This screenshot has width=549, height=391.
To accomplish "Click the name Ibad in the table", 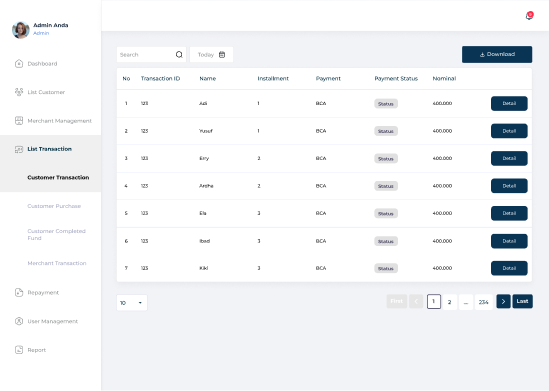I will tap(204, 241).
